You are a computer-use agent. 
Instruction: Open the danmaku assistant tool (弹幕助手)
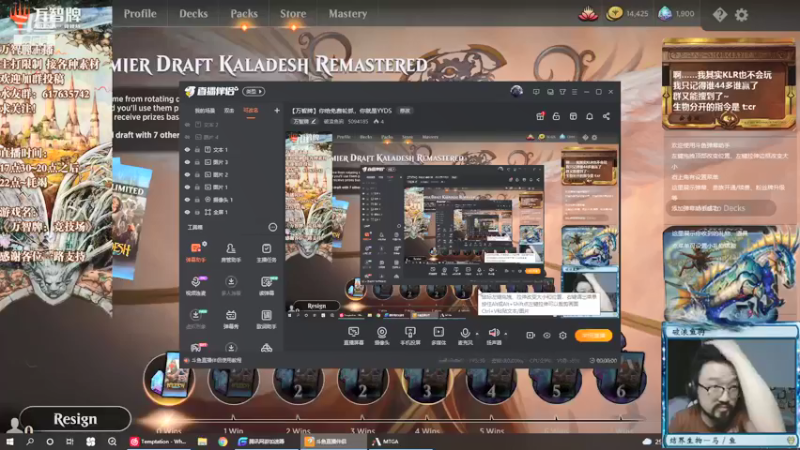pos(195,252)
